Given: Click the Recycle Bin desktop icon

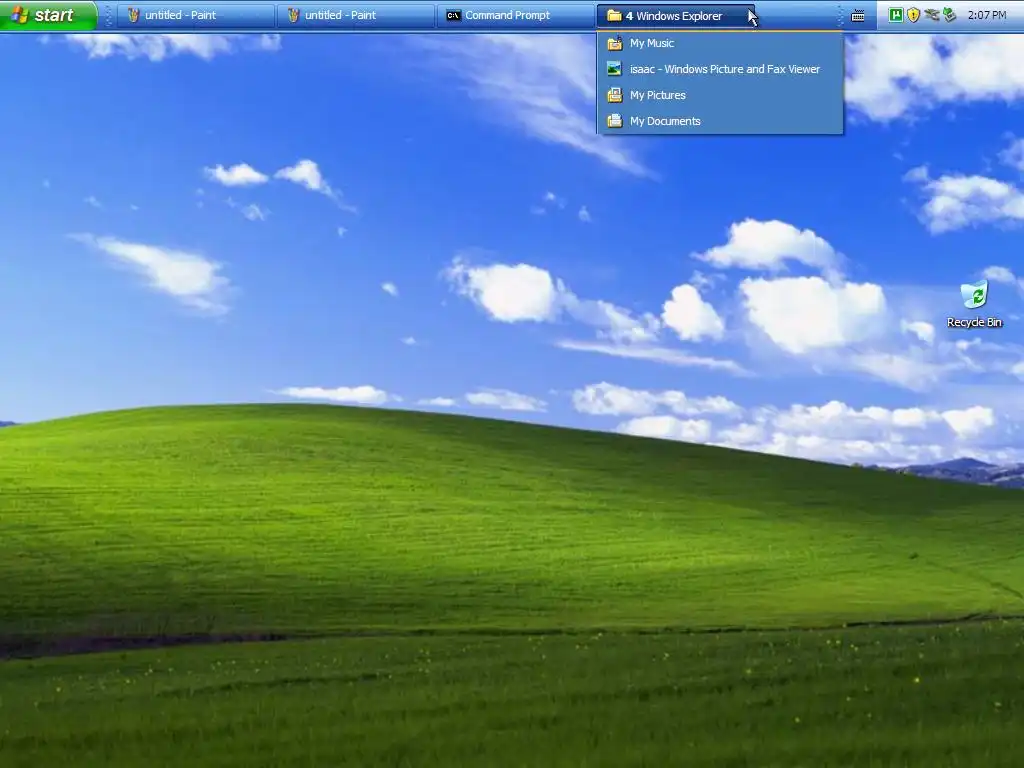Looking at the screenshot, I should pyautogui.click(x=974, y=304).
